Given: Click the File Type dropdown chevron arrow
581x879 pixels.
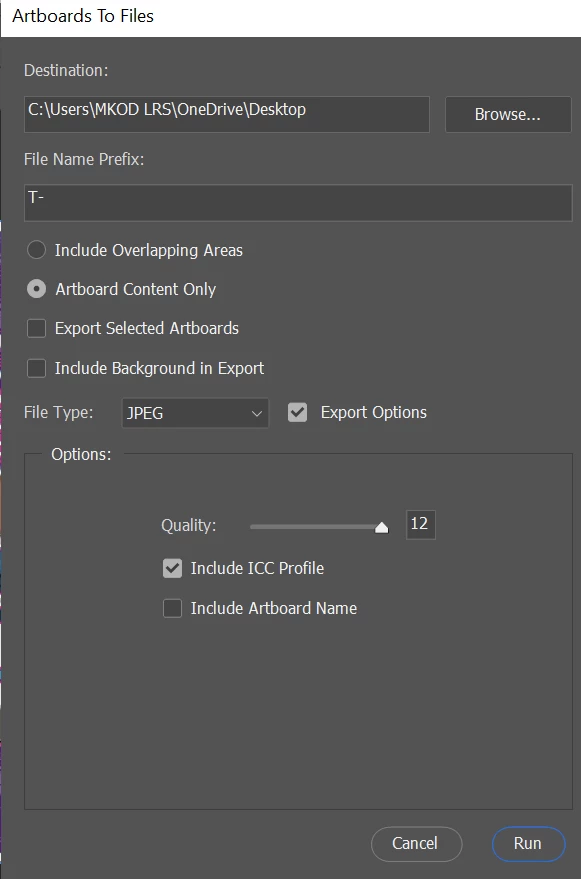Looking at the screenshot, I should [257, 414].
